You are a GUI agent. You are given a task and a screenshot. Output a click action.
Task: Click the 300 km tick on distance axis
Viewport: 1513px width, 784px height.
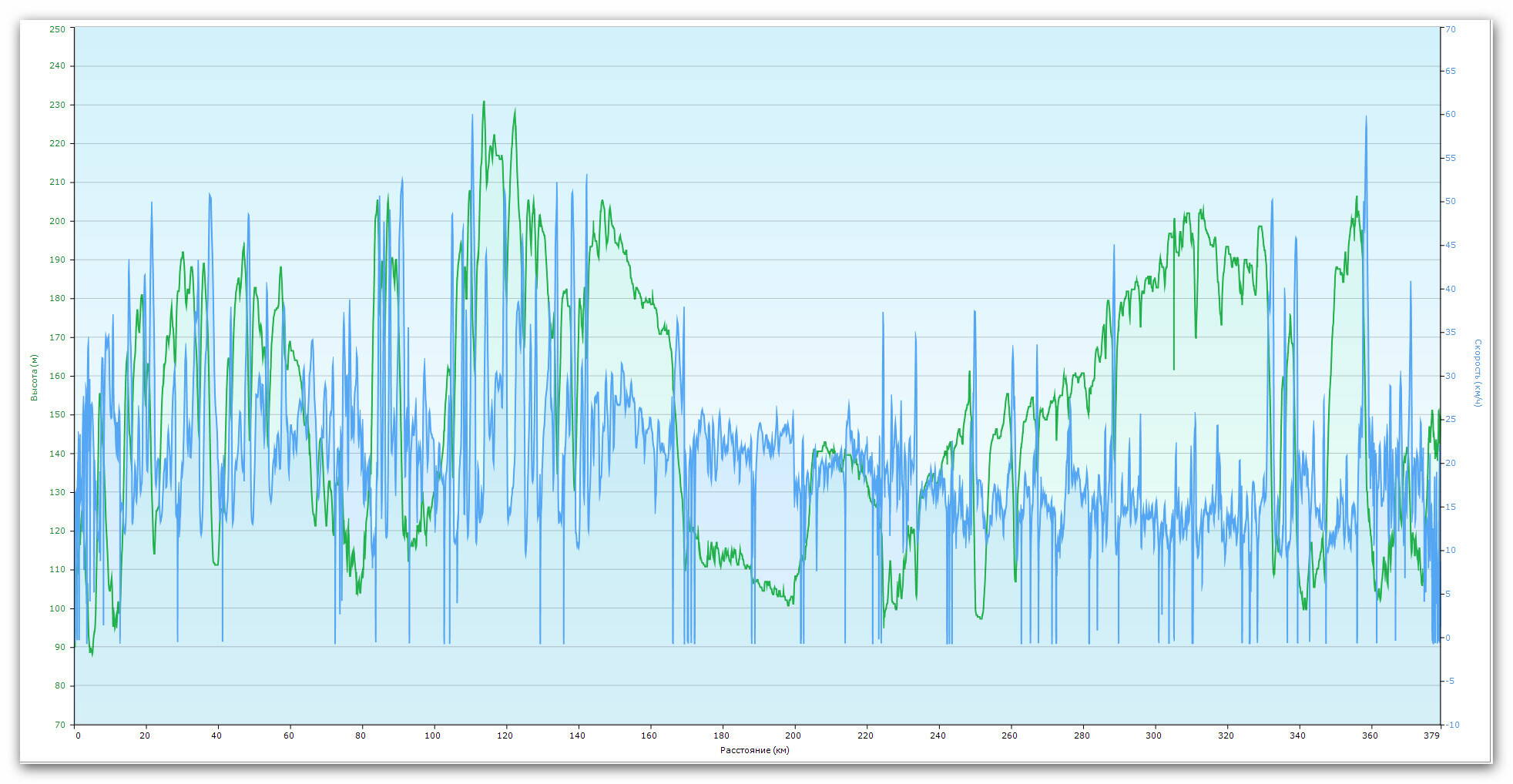click(x=1153, y=735)
